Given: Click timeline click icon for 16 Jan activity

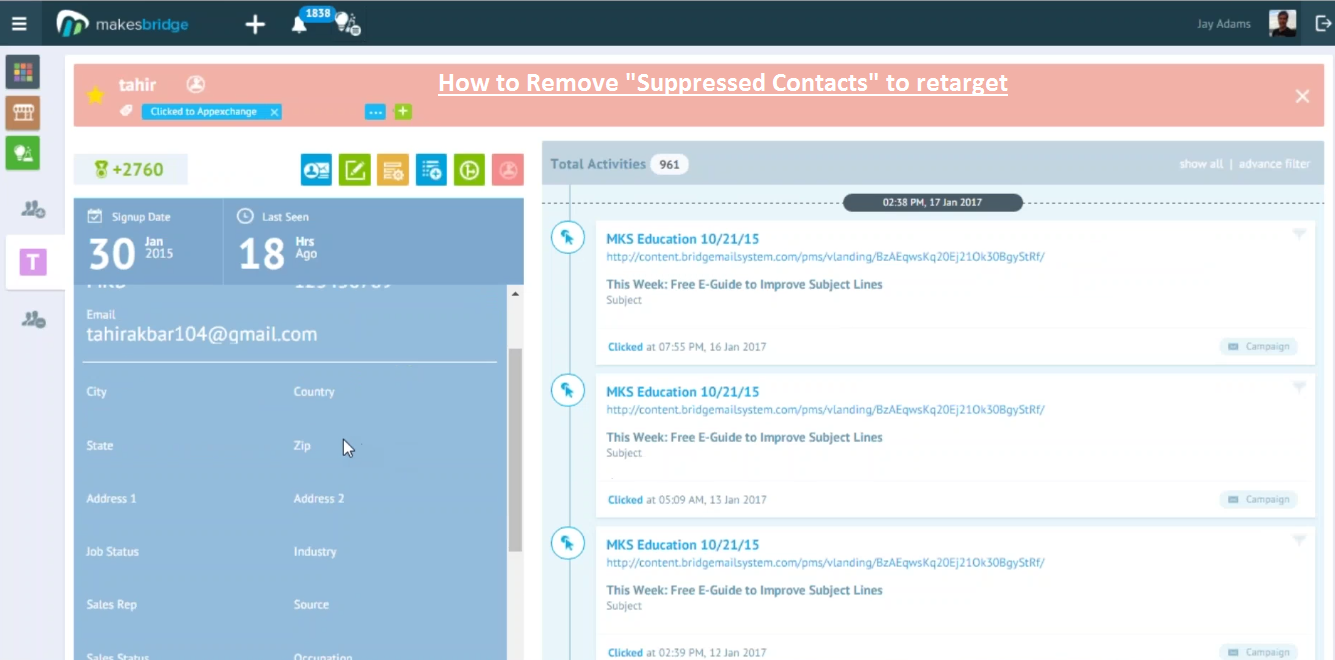Looking at the screenshot, I should click(x=568, y=237).
